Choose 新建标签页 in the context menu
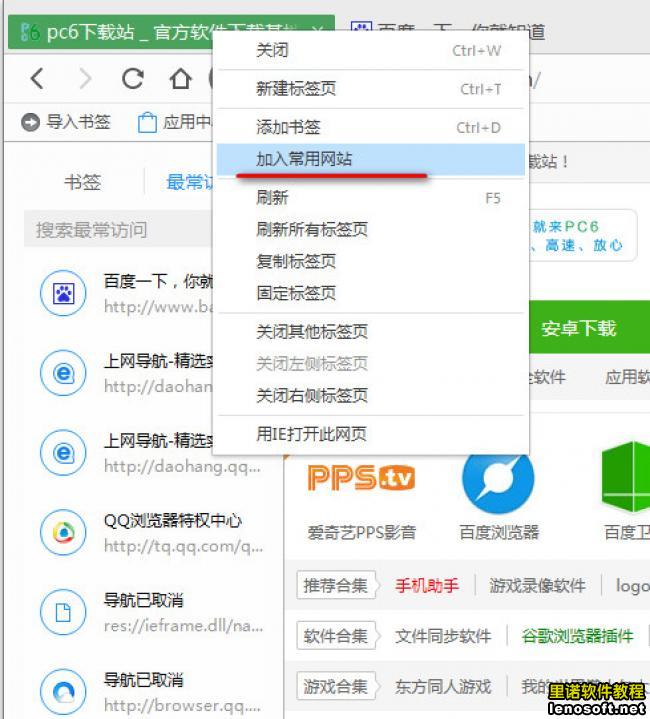 370,88
